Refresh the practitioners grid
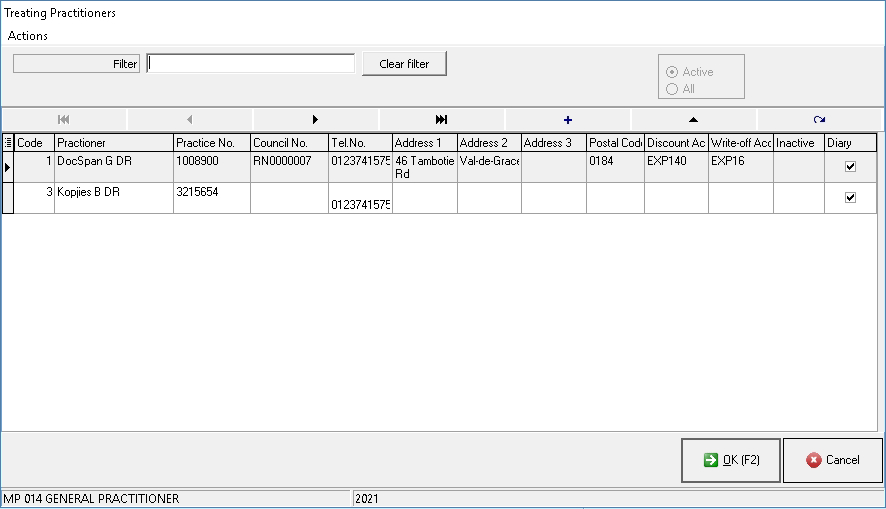Image resolution: width=886 pixels, height=509 pixels. pos(819,119)
